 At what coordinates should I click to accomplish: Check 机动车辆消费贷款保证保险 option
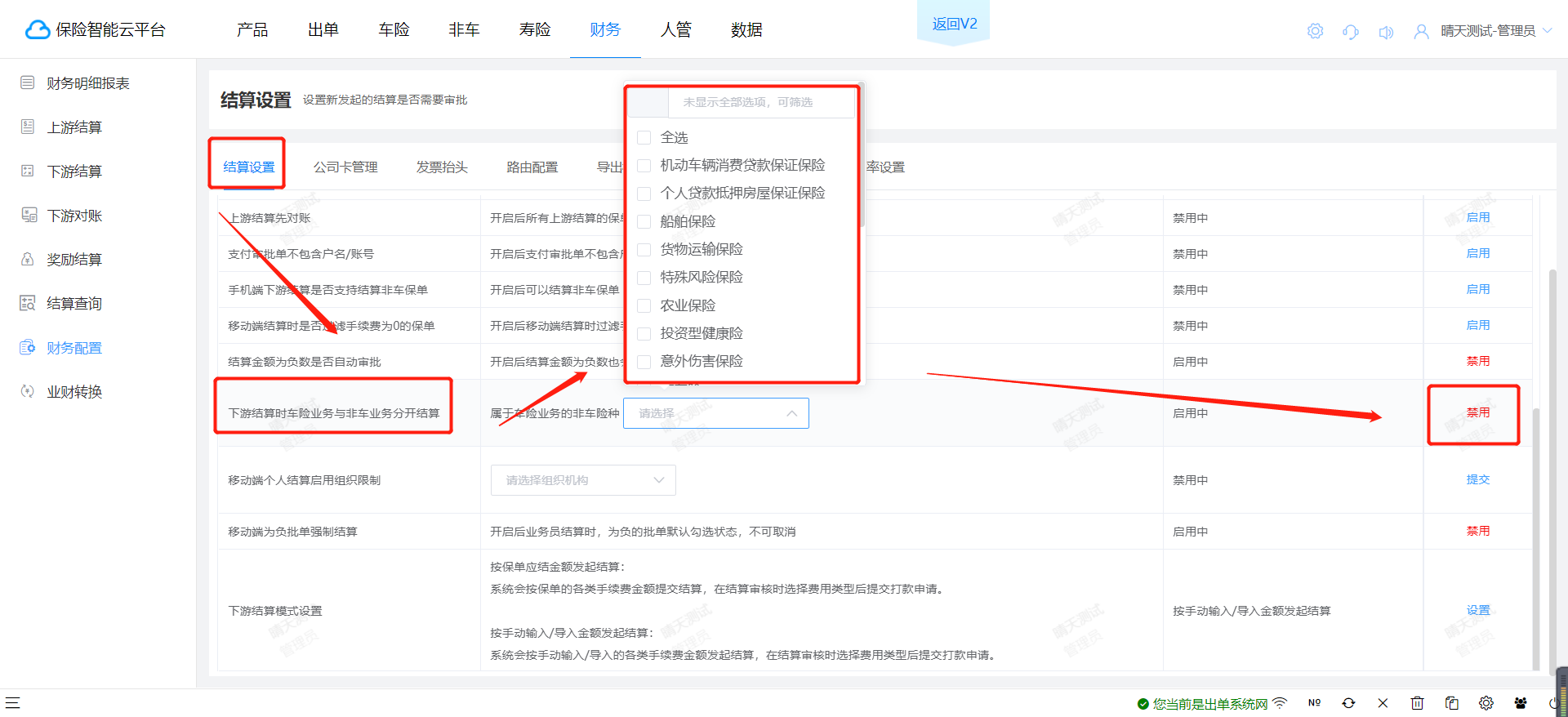pyautogui.click(x=644, y=165)
